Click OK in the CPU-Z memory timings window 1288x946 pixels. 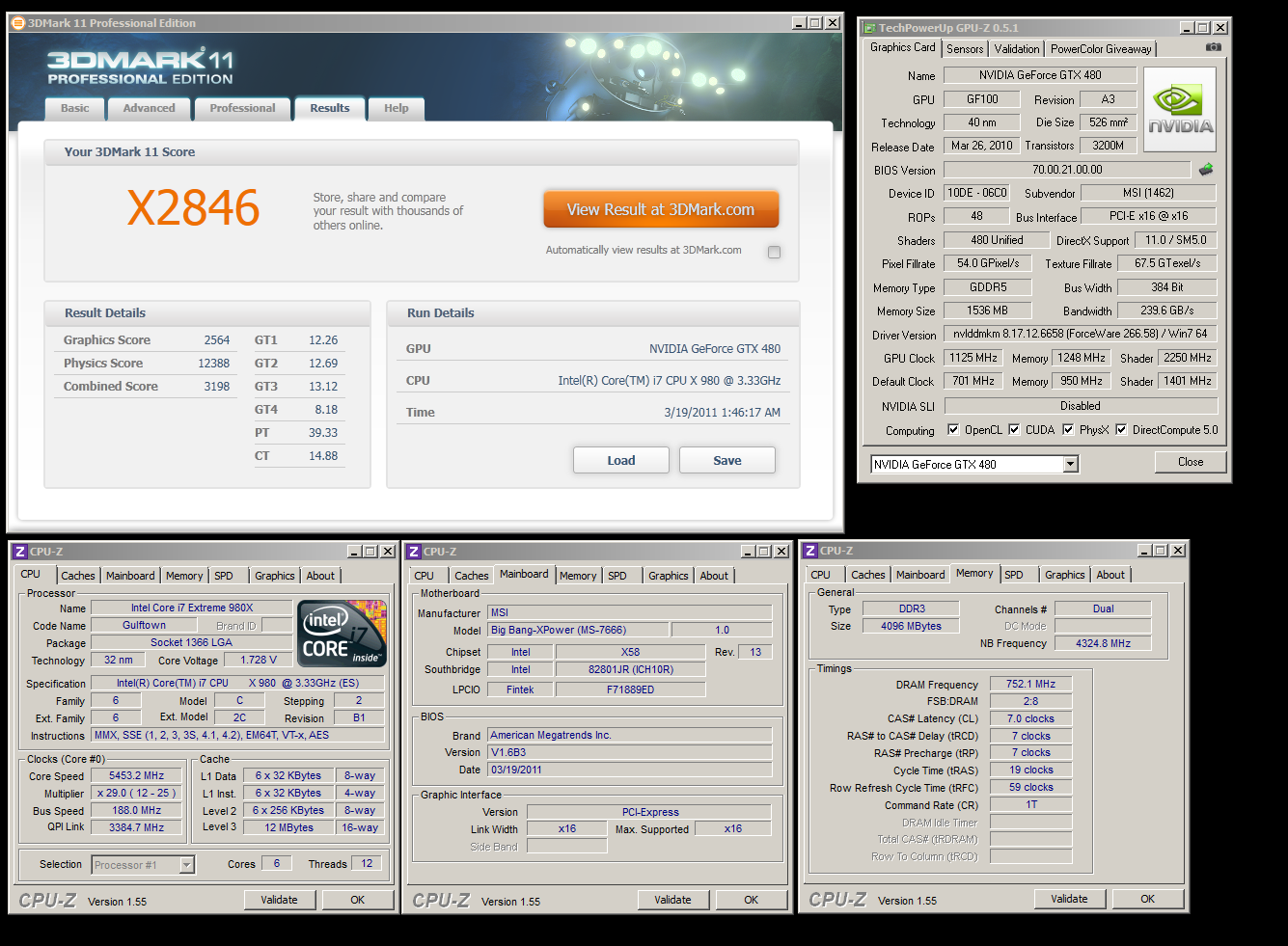[x=1148, y=899]
